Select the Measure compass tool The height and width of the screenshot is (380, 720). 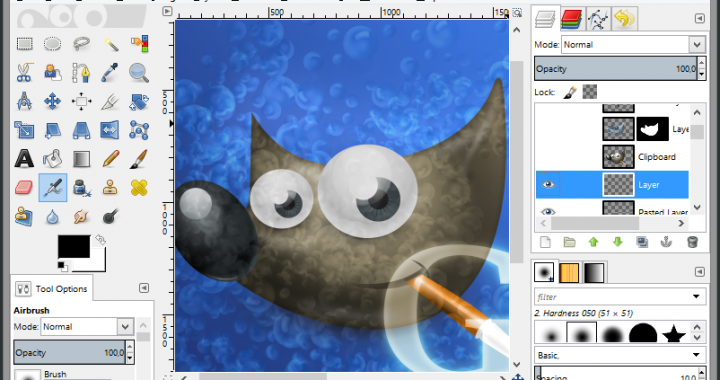(x=24, y=101)
